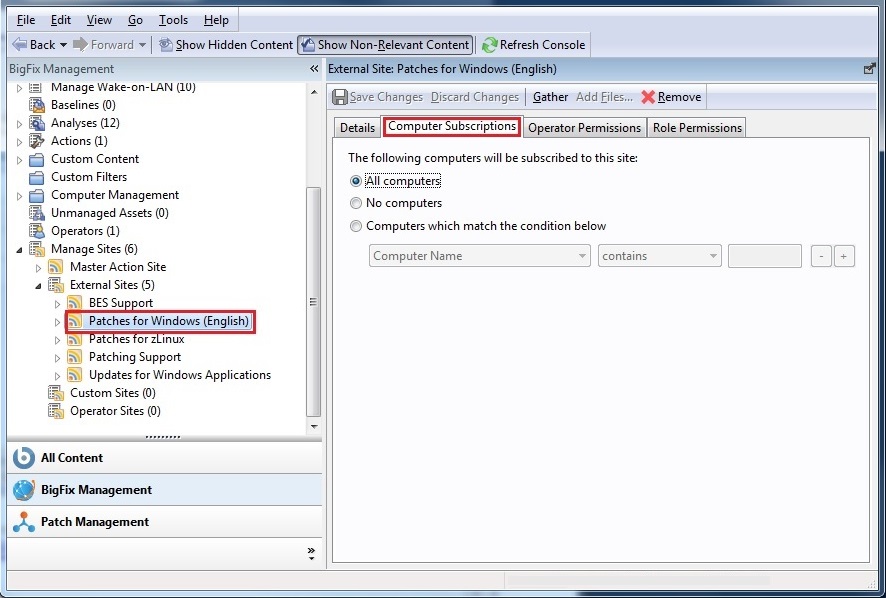Click the Computer Management folder icon
Screen dimensions: 886x598
point(37,196)
